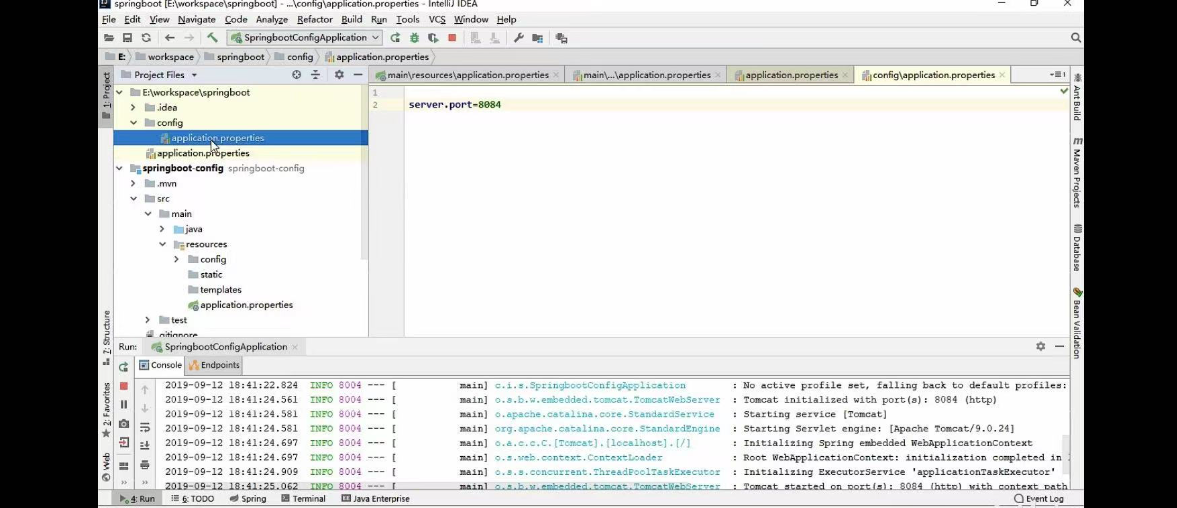
Task: Click the green Debug bug icon
Action: click(x=414, y=38)
